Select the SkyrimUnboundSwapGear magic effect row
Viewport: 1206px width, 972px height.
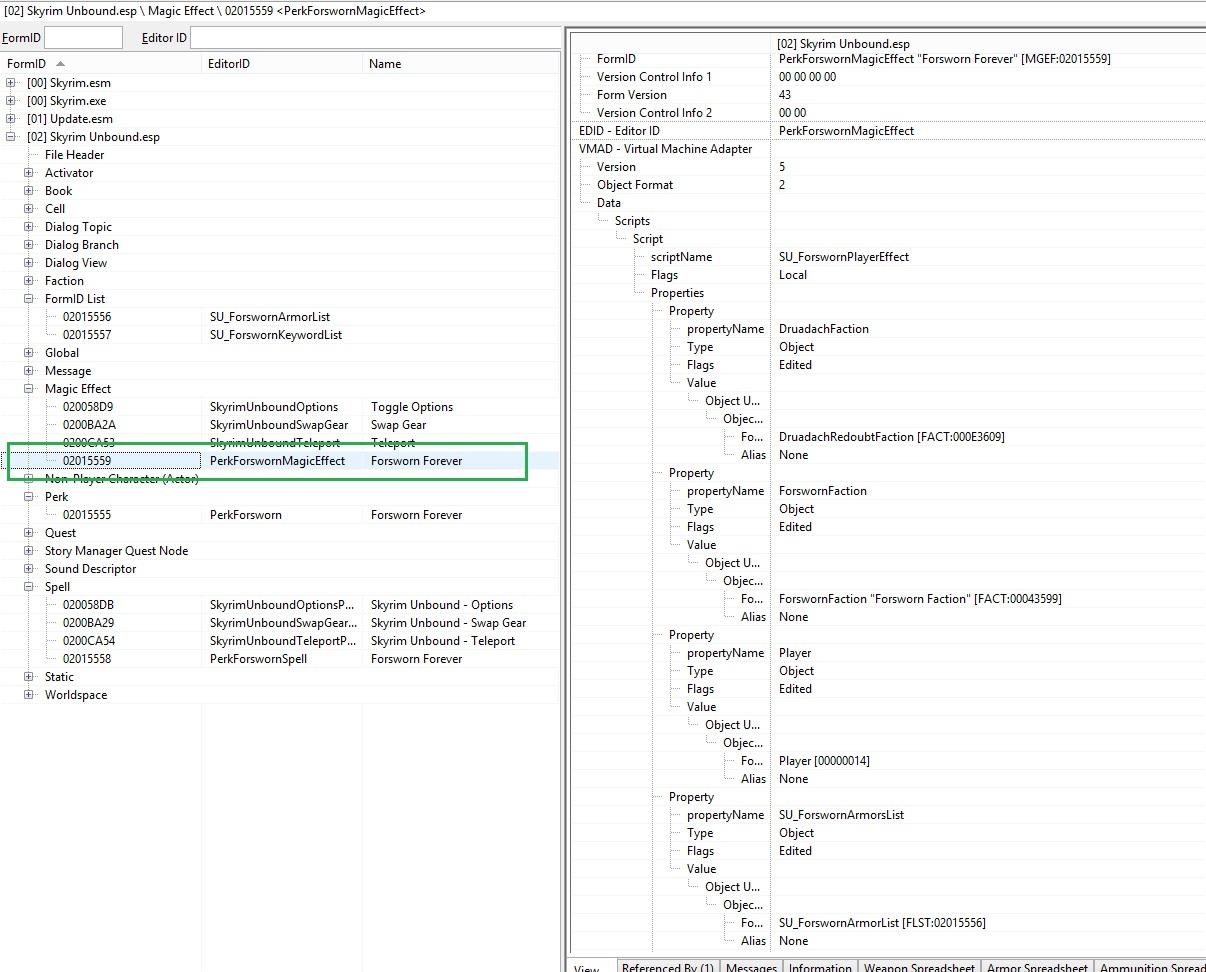(x=280, y=425)
